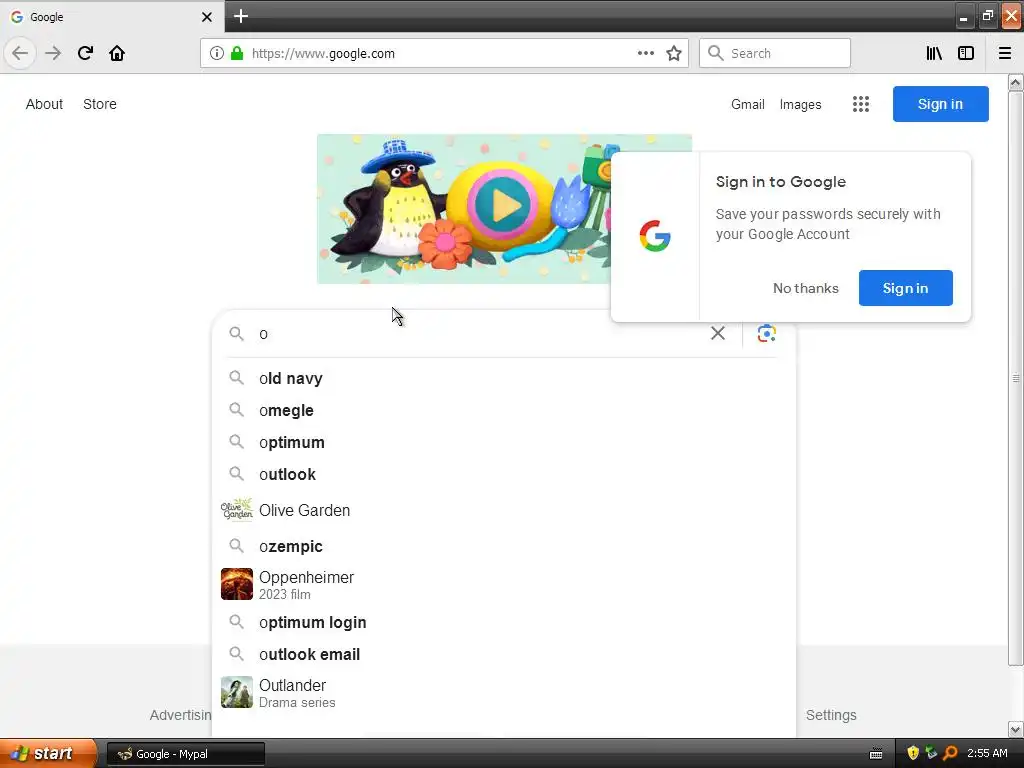Clear the search text with X
Screen dimensions: 1024x768
[718, 333]
